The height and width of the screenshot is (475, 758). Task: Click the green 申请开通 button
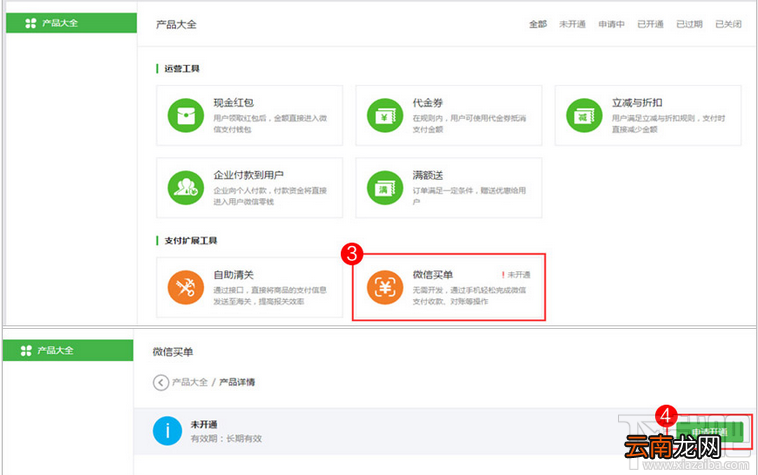[709, 431]
